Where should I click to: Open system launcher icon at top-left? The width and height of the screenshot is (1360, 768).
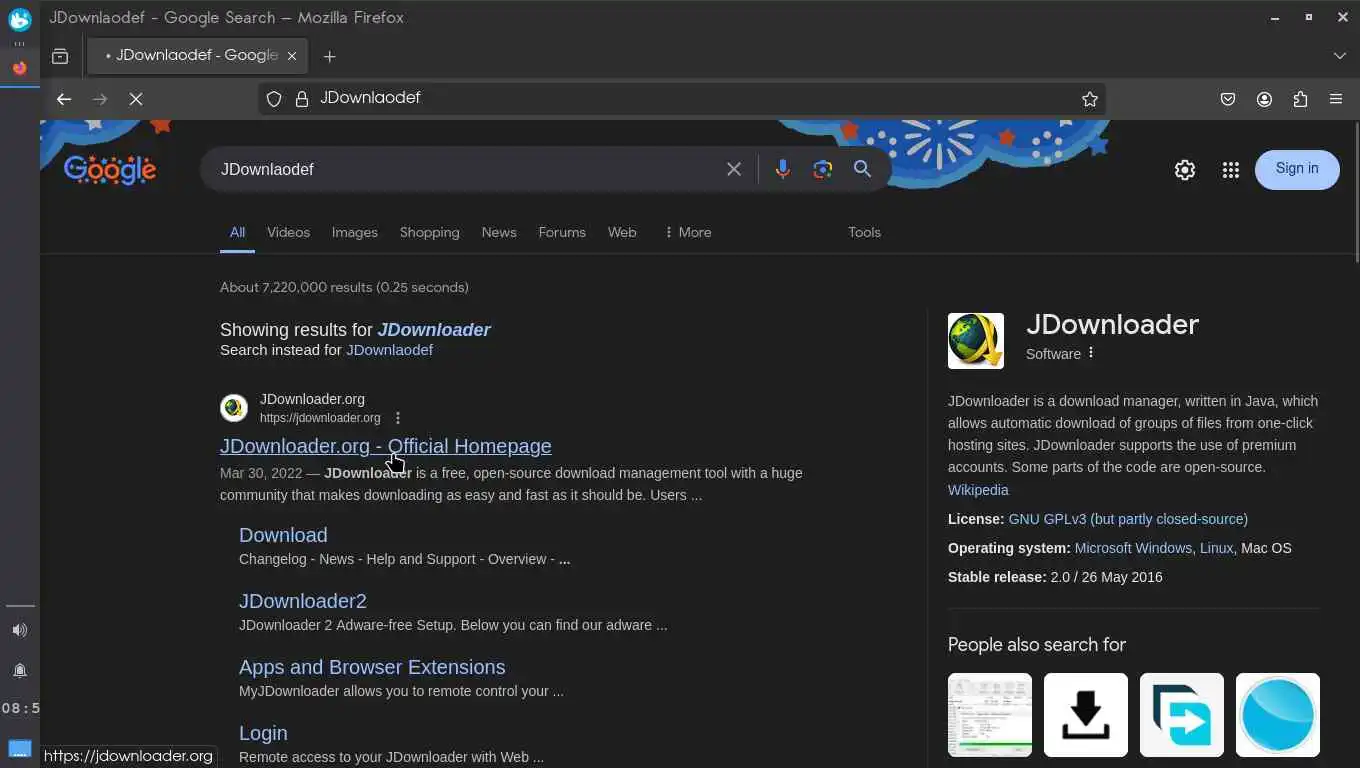tap(20, 18)
